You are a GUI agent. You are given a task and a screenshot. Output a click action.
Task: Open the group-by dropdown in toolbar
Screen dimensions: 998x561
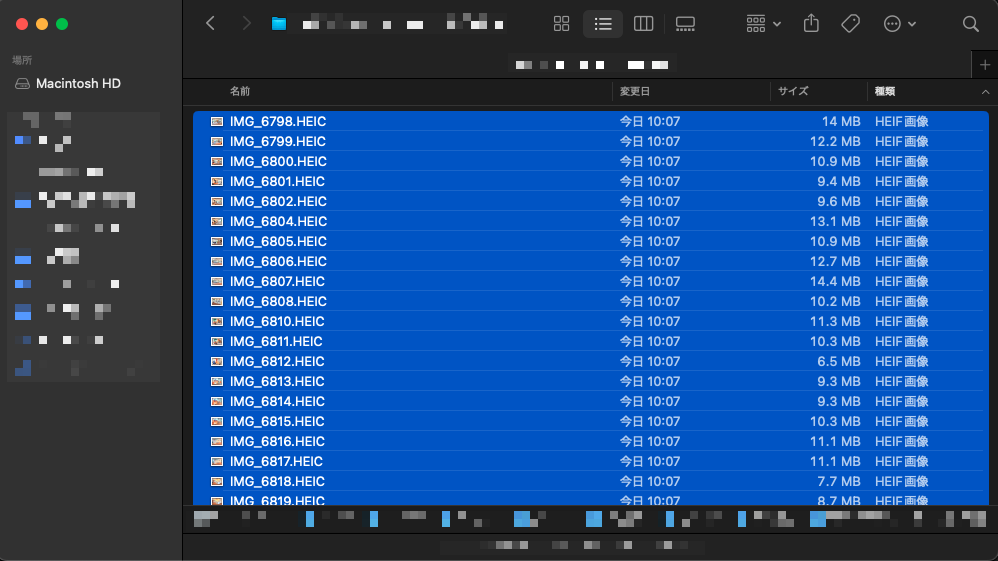(x=764, y=24)
